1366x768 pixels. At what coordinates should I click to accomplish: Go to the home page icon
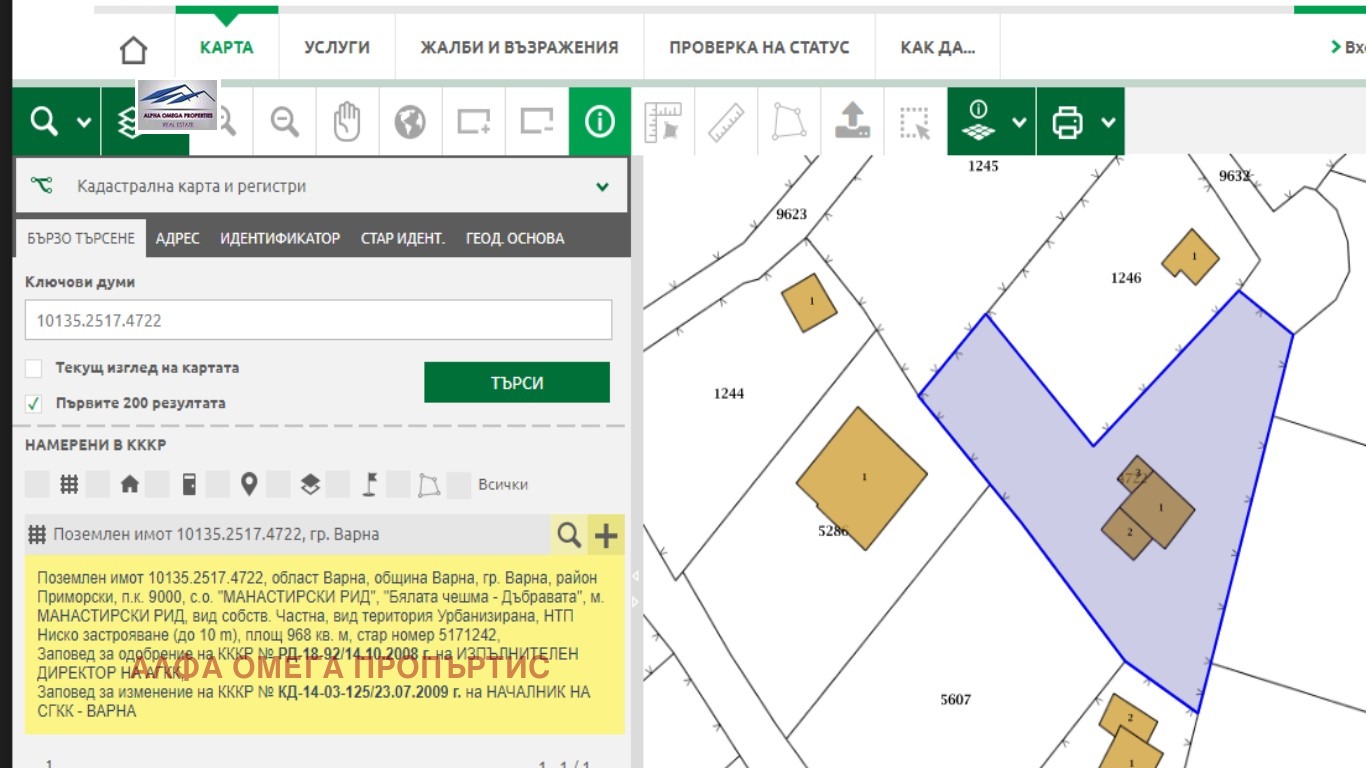[x=133, y=49]
